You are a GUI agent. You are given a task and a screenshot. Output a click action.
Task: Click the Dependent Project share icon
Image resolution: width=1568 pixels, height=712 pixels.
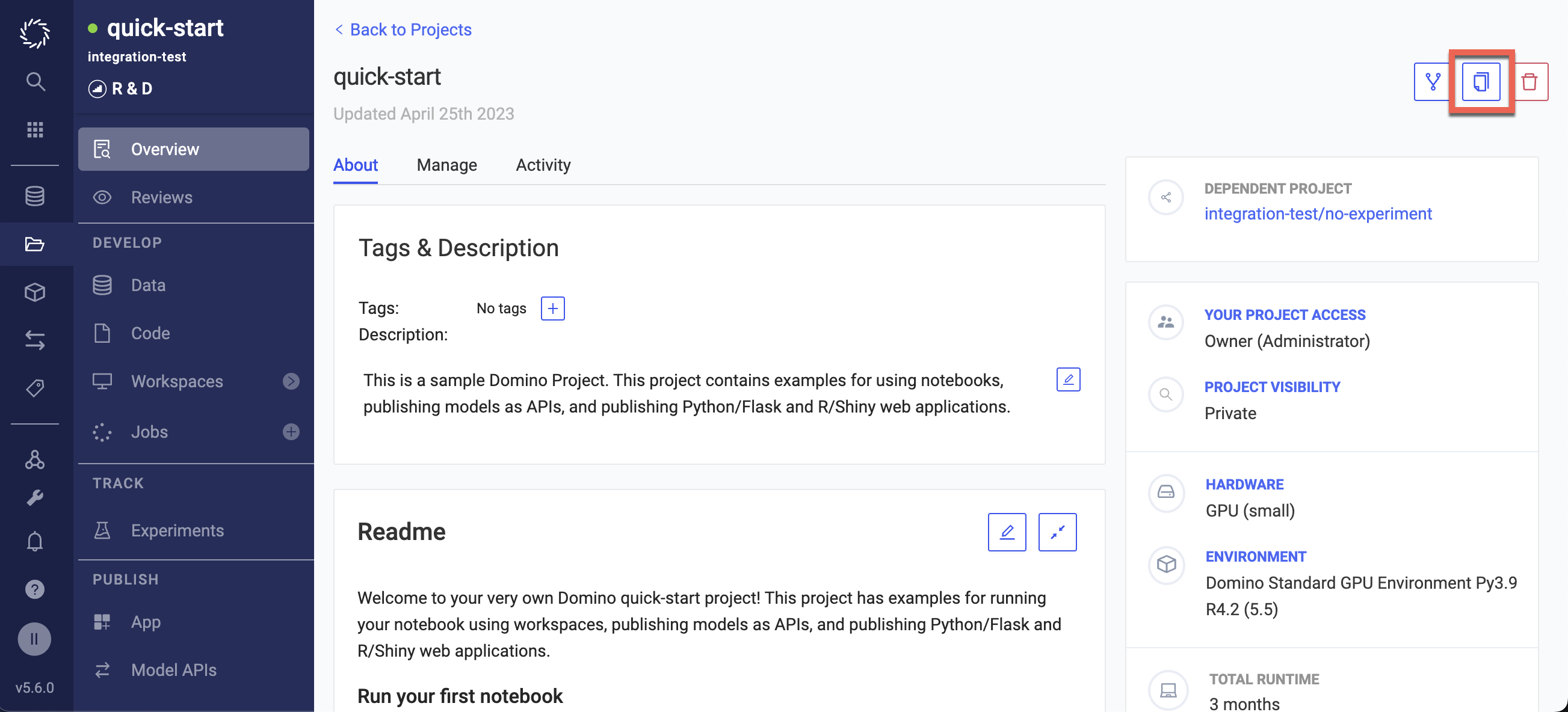1165,197
